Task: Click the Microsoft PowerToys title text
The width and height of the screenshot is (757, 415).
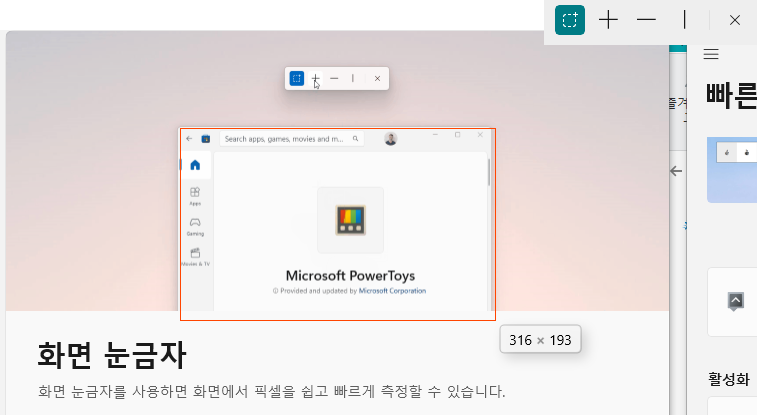Action: [350, 276]
